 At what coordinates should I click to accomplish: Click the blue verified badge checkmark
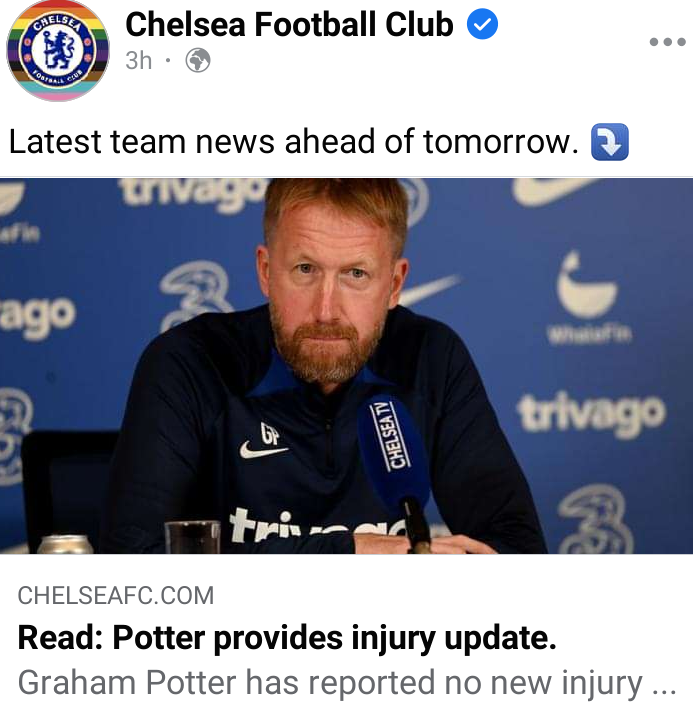pyautogui.click(x=482, y=24)
